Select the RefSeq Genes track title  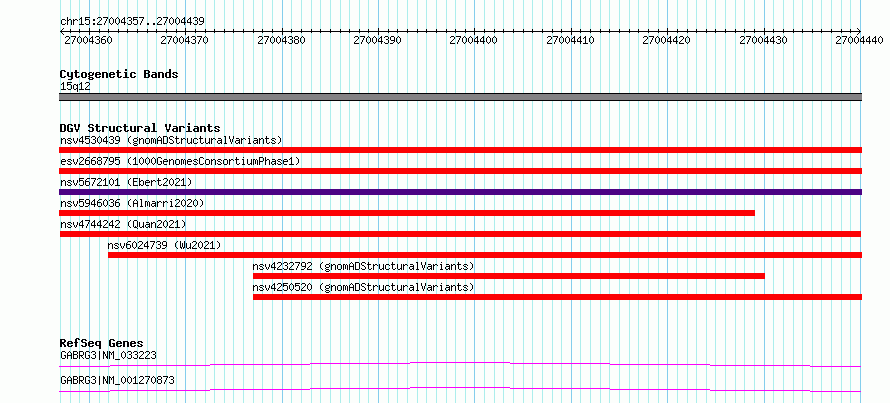click(101, 343)
